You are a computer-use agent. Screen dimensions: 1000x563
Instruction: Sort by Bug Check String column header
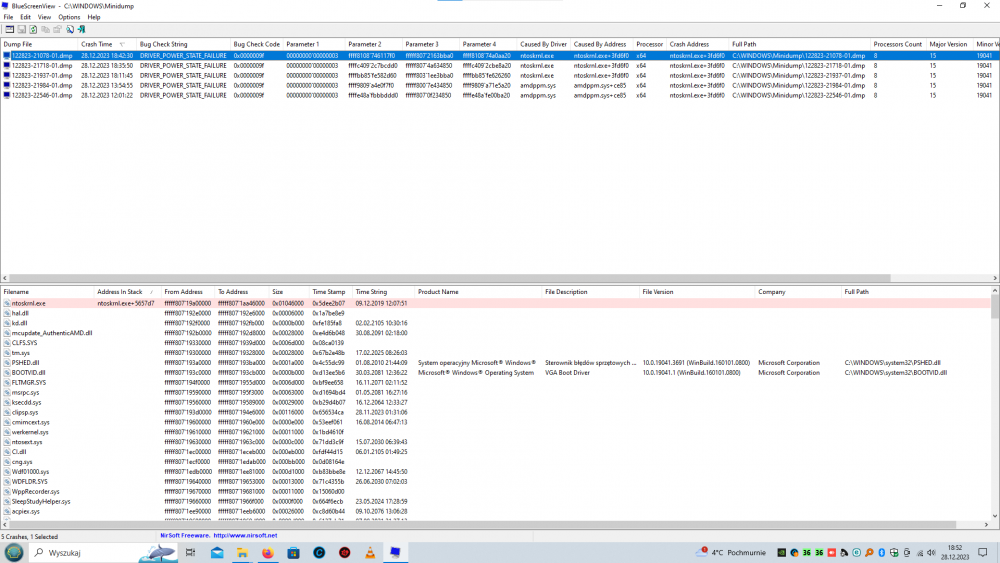point(163,44)
